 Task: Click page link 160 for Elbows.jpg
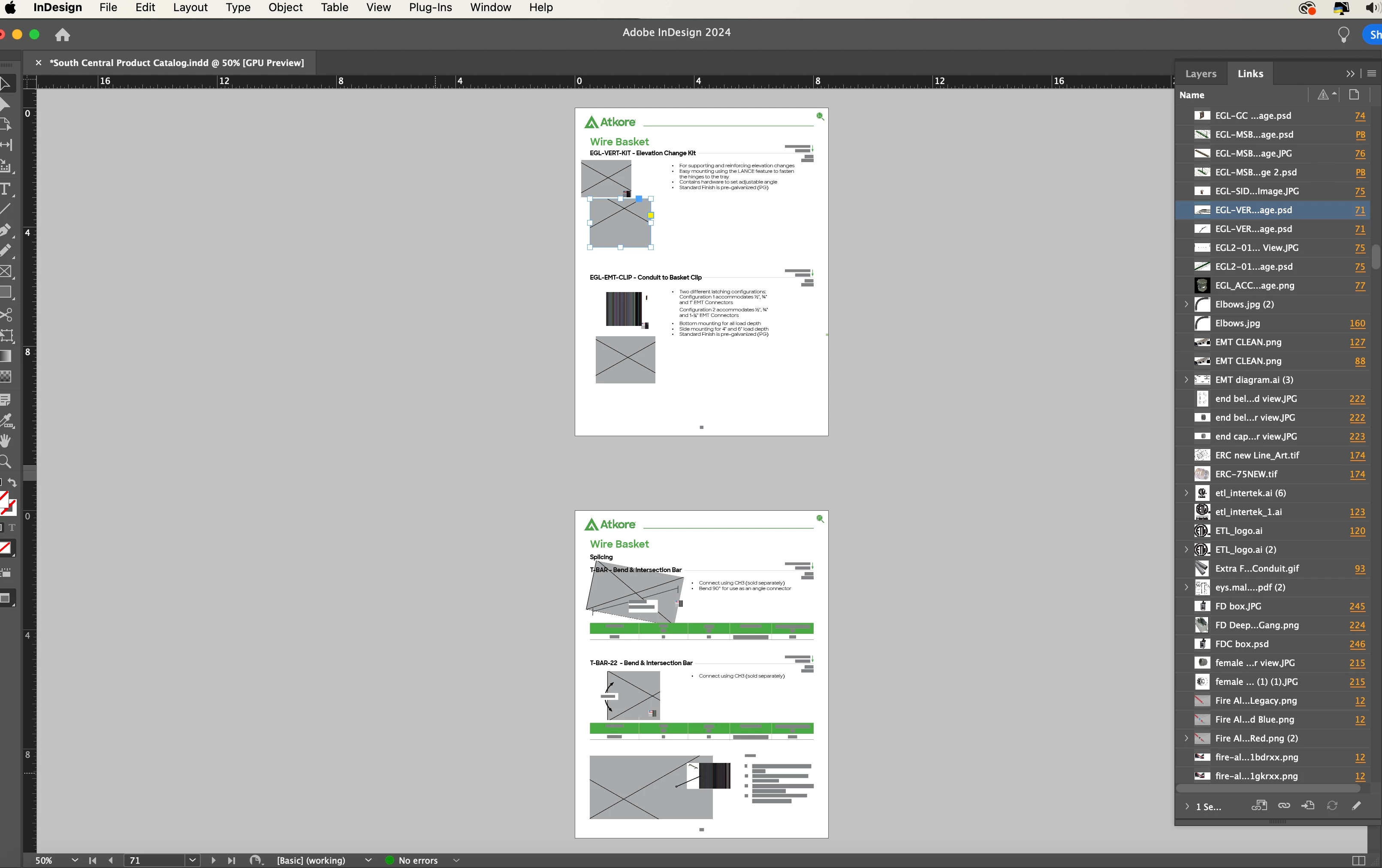tap(1357, 323)
